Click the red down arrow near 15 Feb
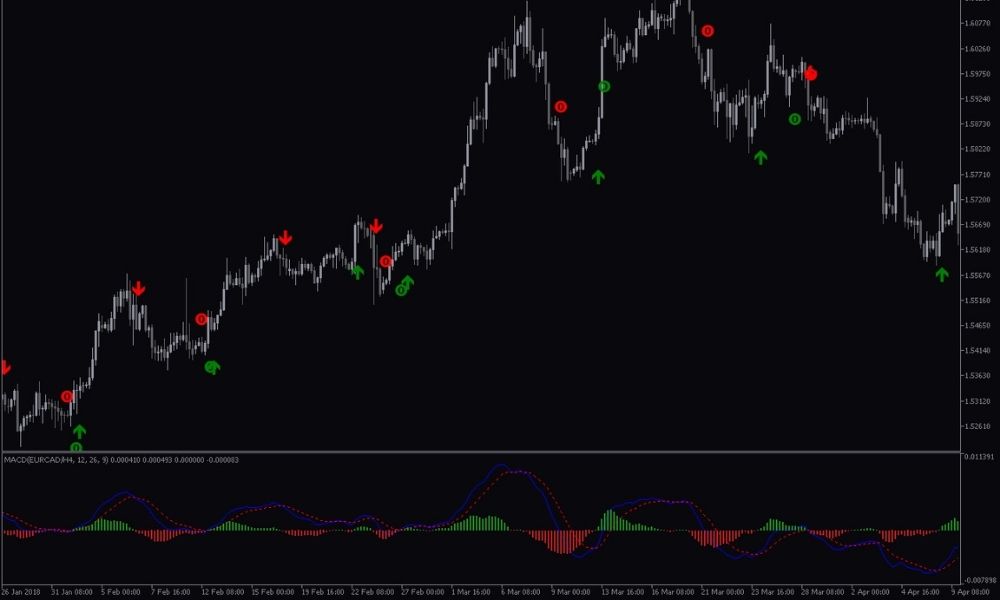The width and height of the screenshot is (1000, 600). (285, 238)
